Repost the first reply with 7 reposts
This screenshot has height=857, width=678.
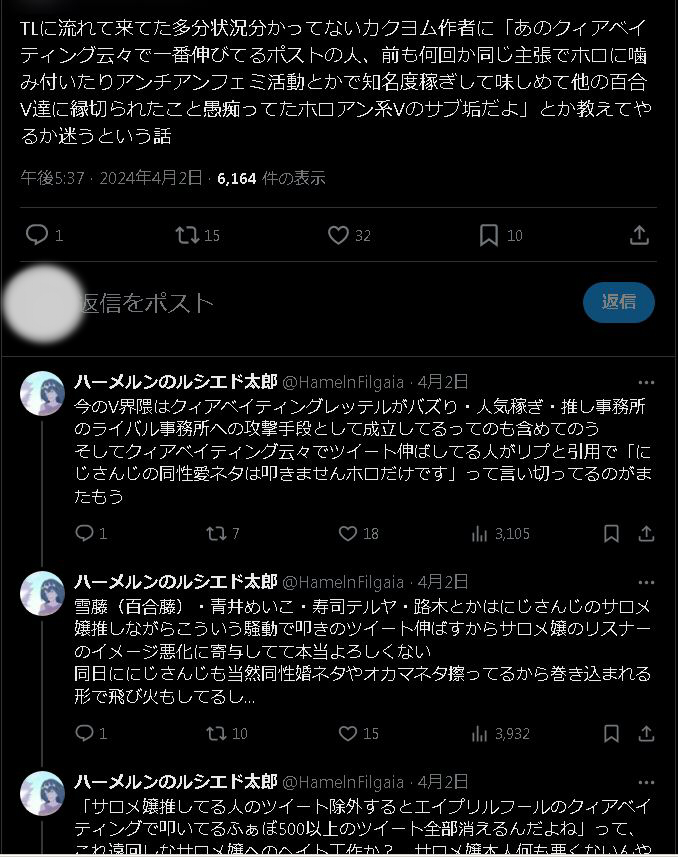point(215,533)
